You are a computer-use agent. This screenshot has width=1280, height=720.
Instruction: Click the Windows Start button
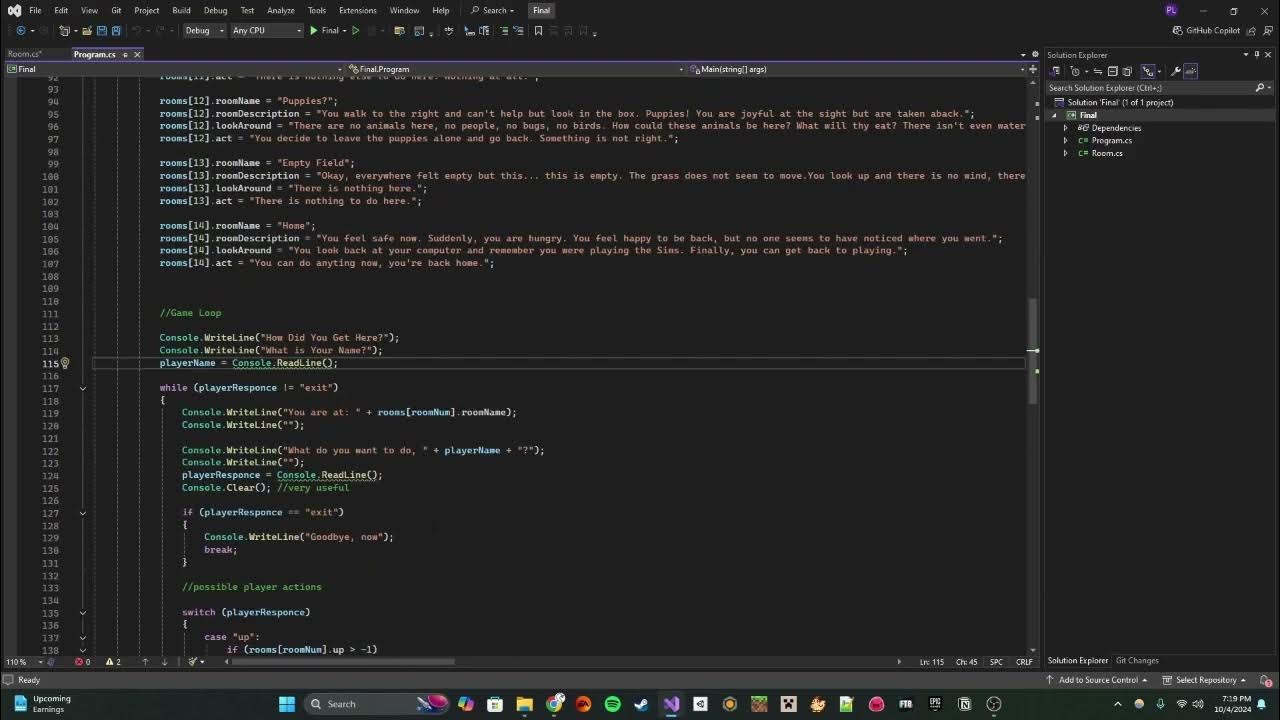287,704
